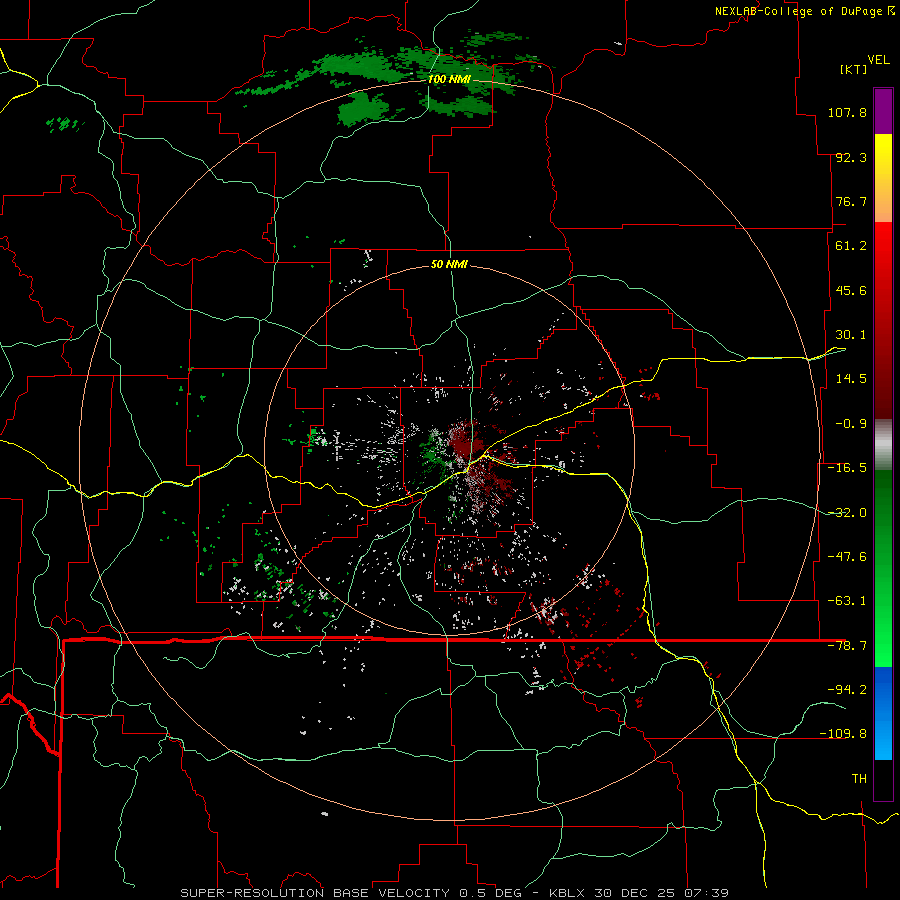The width and height of the screenshot is (900, 900).
Task: Click the VEL legend title
Action: click(878, 60)
